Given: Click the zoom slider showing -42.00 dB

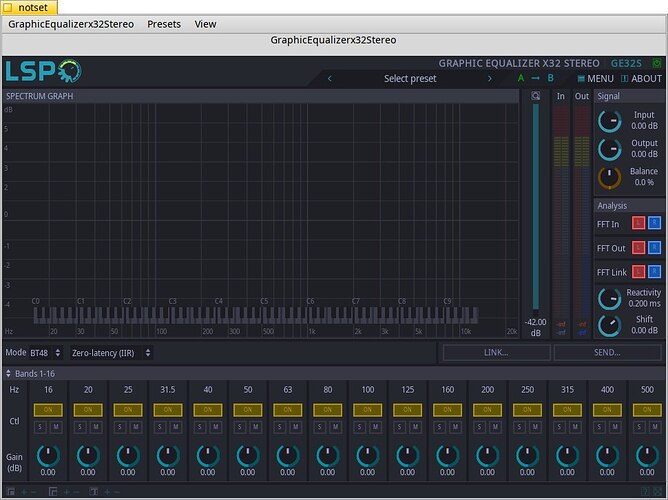Looking at the screenshot, I should 536,209.
